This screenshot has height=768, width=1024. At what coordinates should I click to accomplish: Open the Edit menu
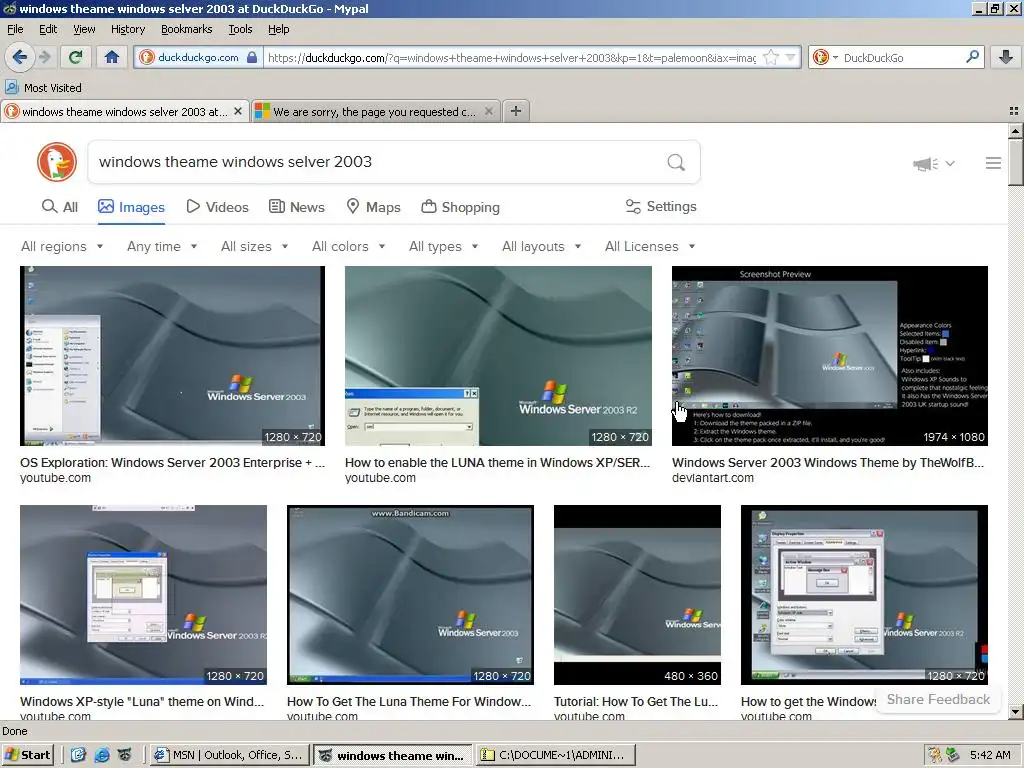click(48, 29)
